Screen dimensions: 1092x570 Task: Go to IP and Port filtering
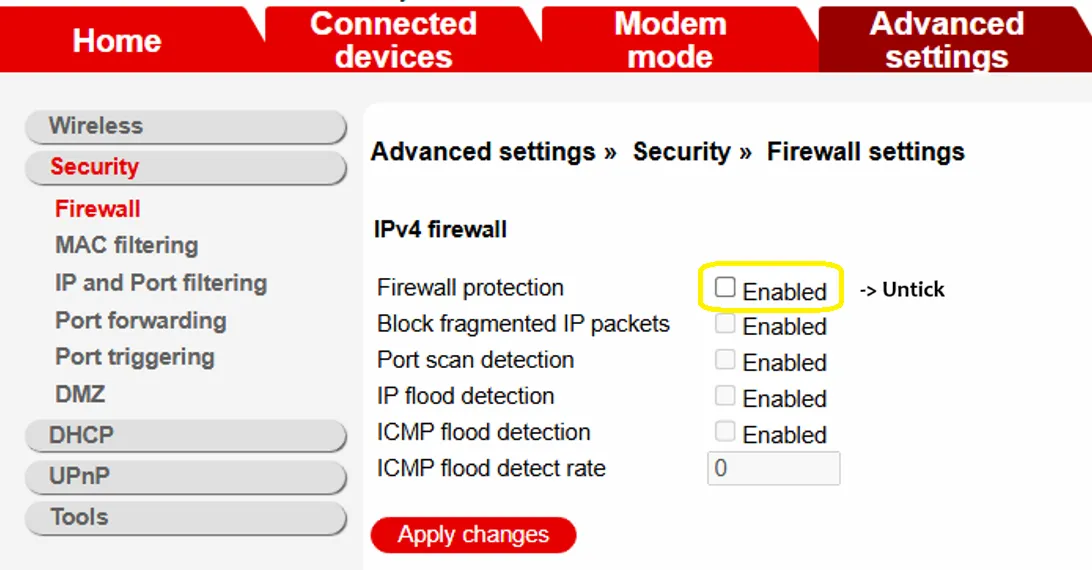[161, 283]
